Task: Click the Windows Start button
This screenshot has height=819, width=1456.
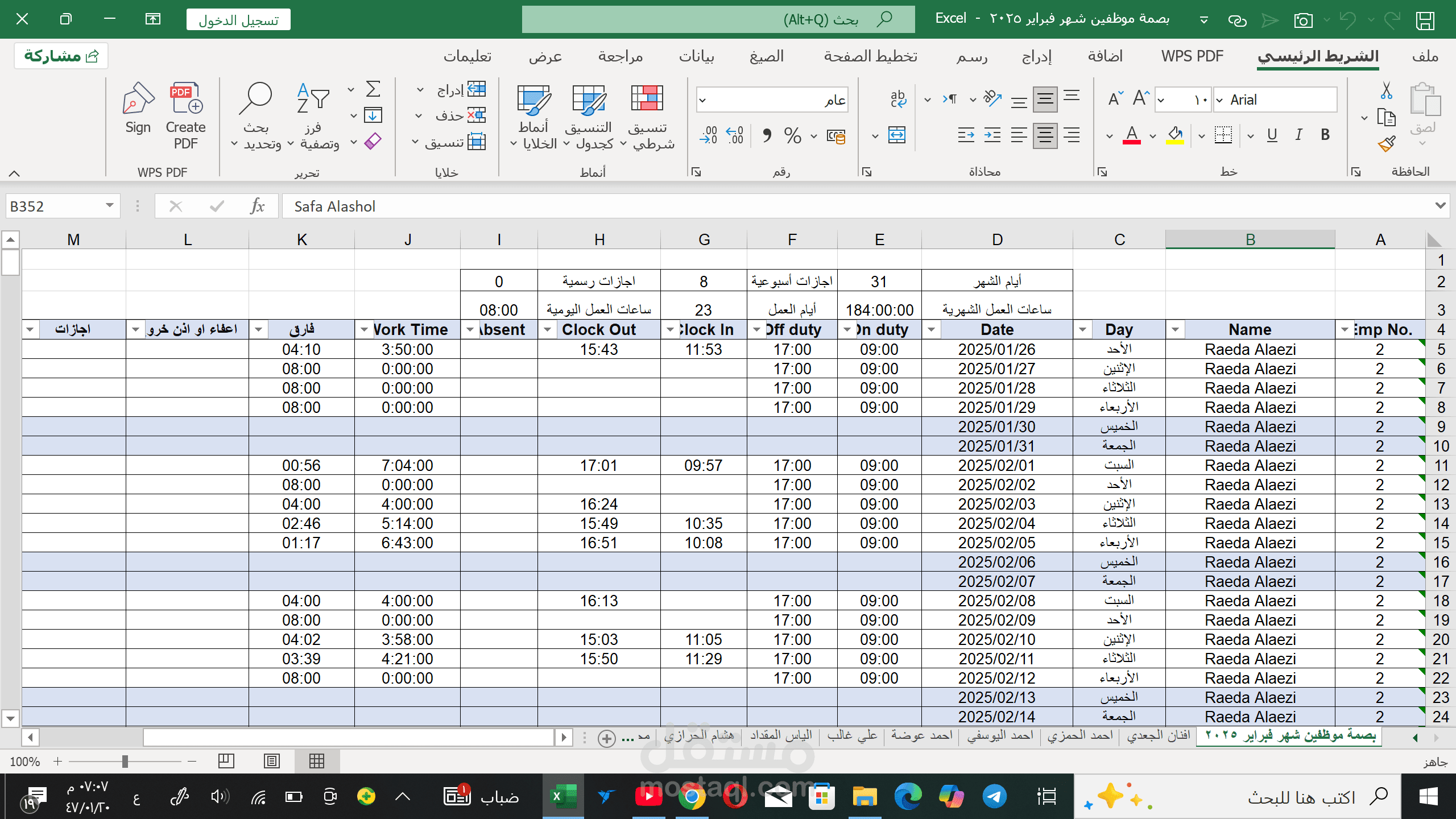Action: [1428, 796]
